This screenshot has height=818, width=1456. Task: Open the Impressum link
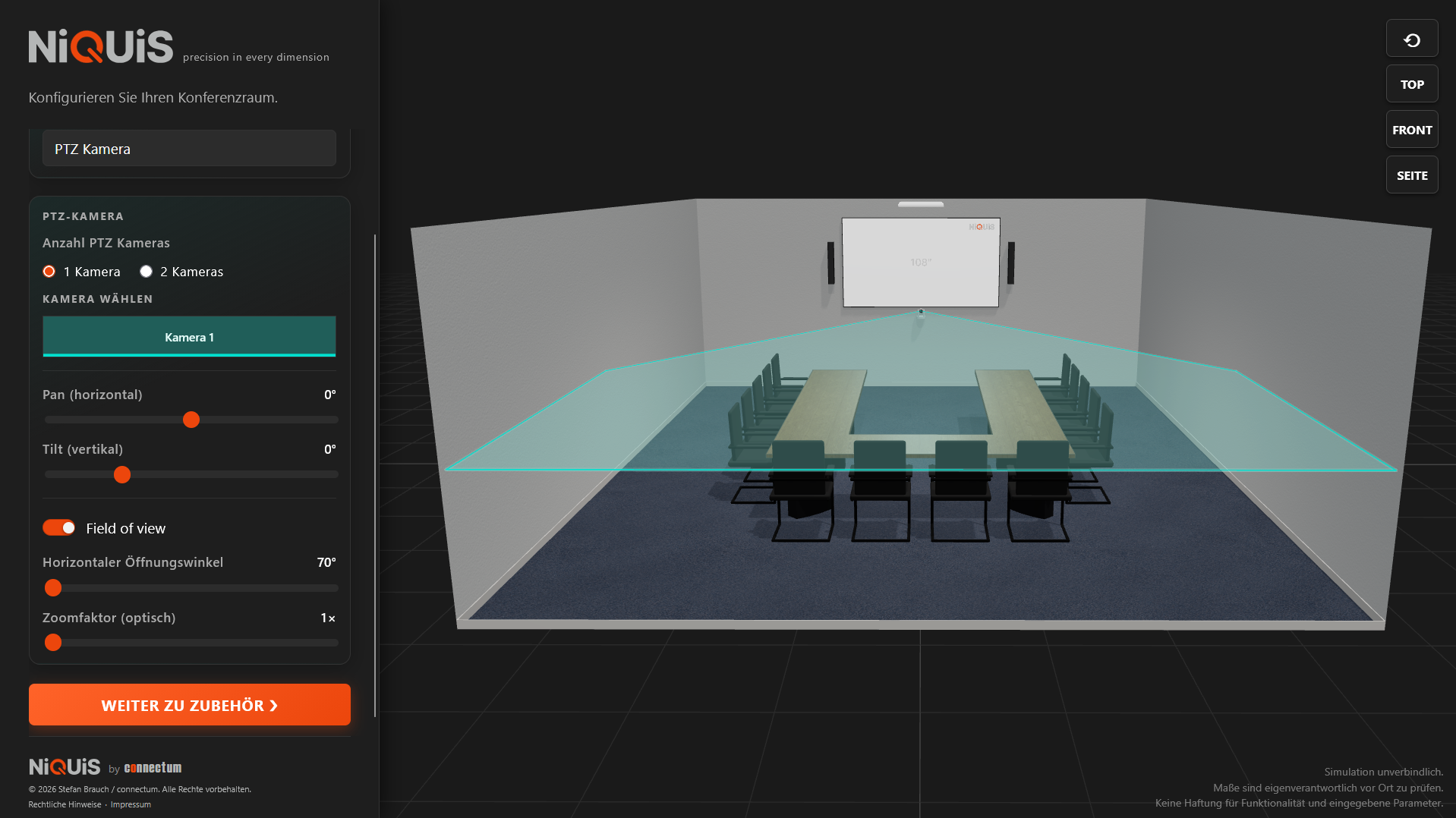click(x=131, y=804)
